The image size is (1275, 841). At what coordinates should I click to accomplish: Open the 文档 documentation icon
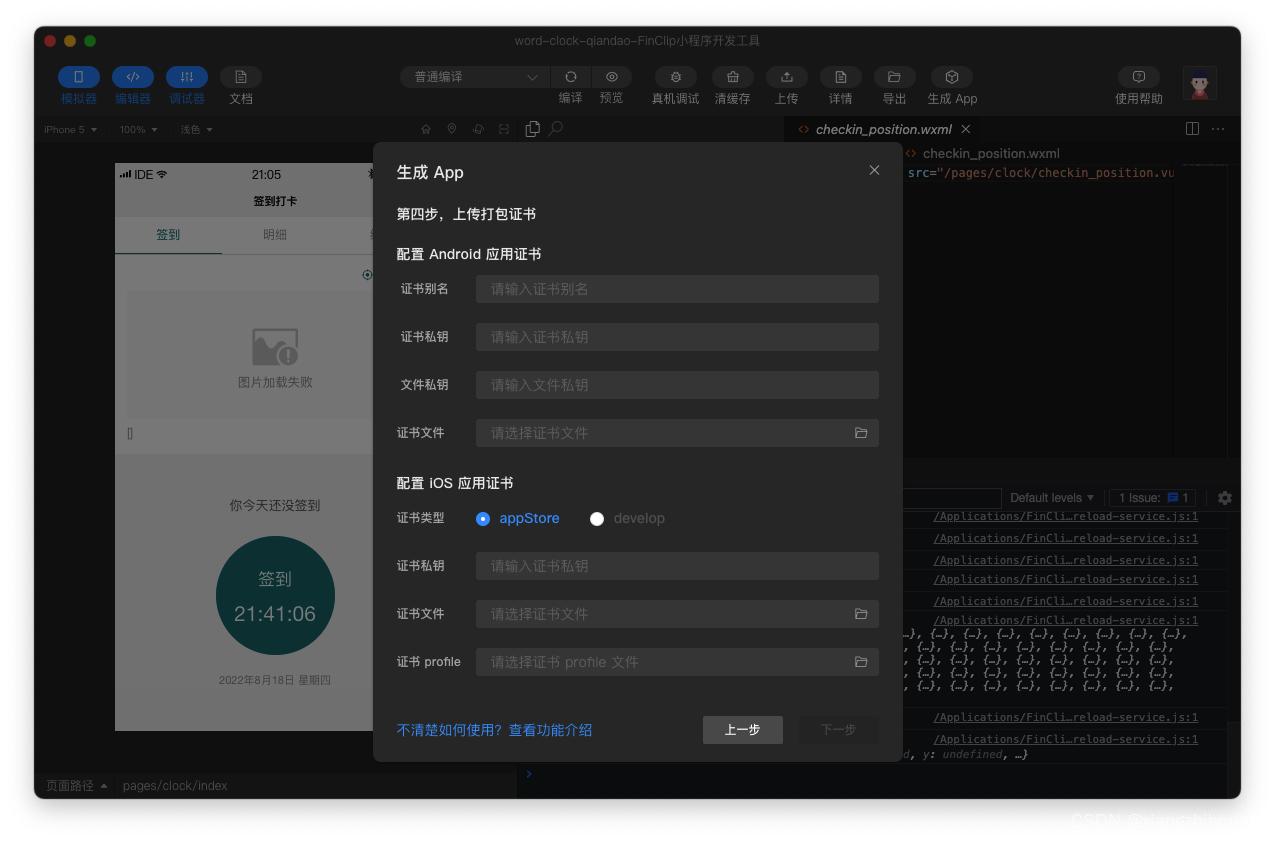241,77
